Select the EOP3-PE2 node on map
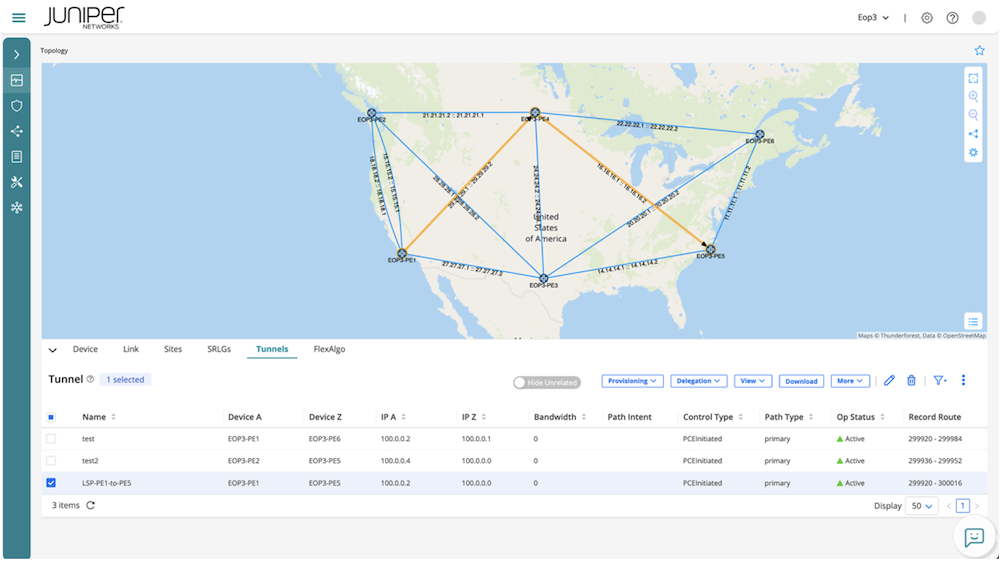This screenshot has width=1000, height=561. (x=372, y=113)
